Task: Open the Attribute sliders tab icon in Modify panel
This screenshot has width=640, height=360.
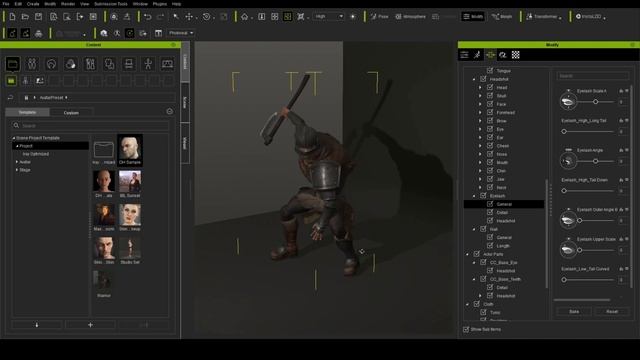Action: coord(464,55)
